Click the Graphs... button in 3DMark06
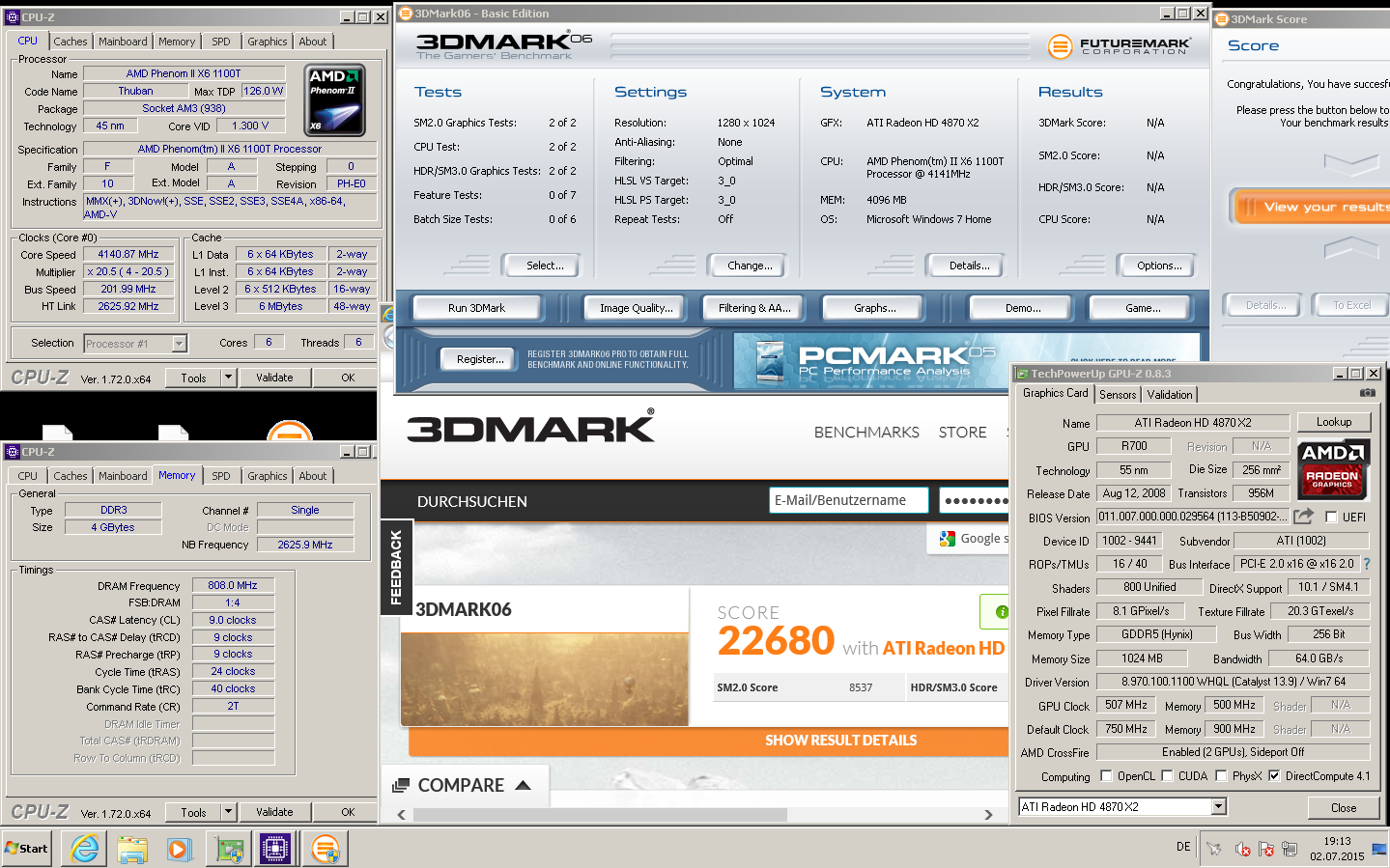Screen dimensions: 1390x868 click(x=874, y=308)
